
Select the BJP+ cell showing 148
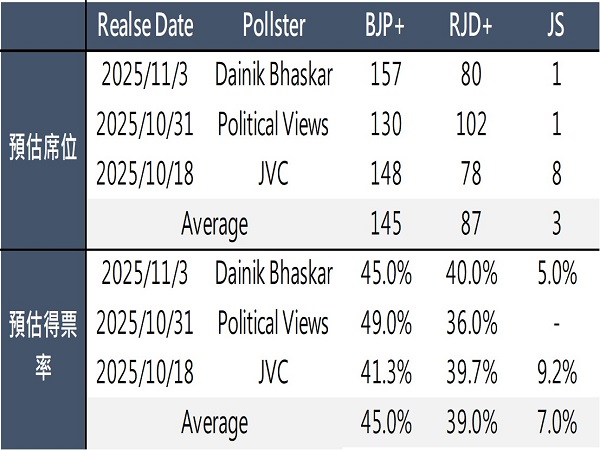[384, 174]
